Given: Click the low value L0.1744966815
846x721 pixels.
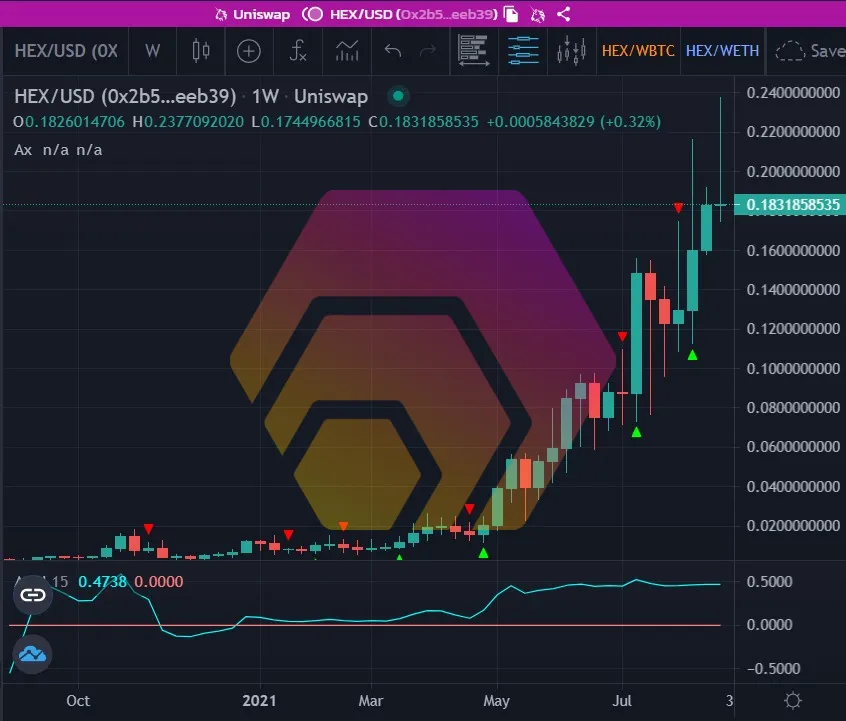Looking at the screenshot, I should point(306,122).
